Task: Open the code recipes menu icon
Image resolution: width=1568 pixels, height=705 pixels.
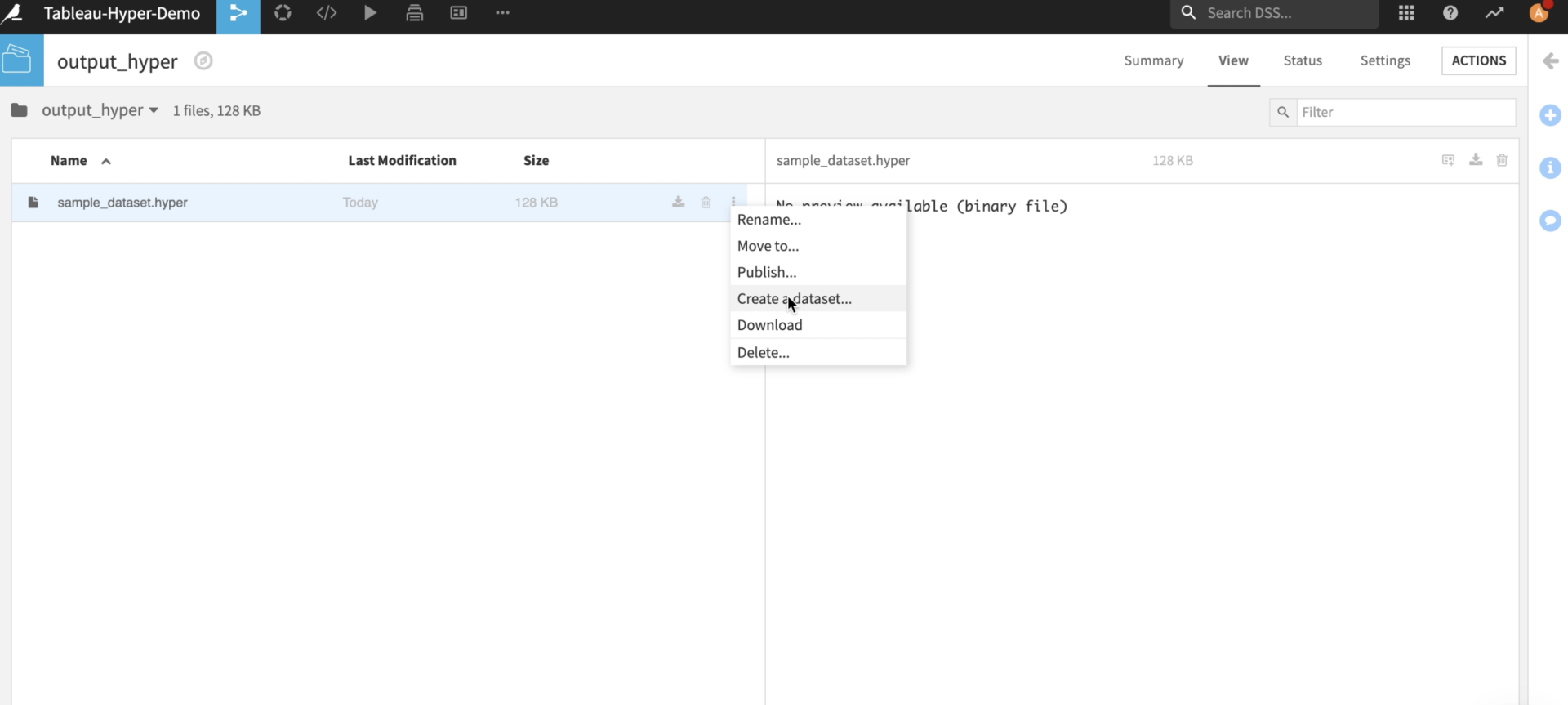Action: (327, 13)
